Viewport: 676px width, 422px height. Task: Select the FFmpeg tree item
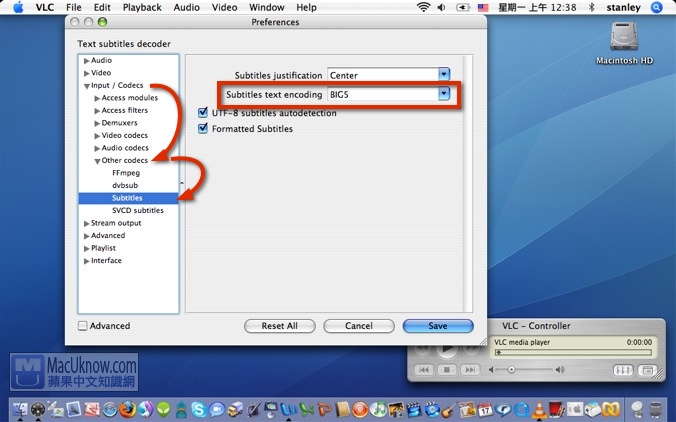(x=126, y=173)
